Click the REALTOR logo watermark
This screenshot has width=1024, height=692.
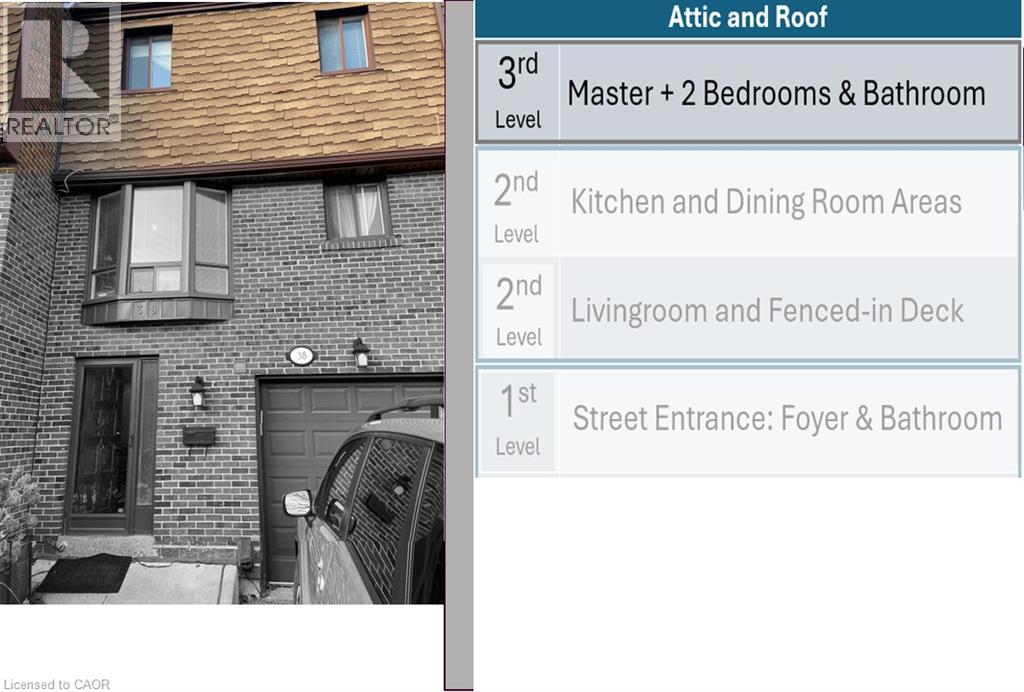[61, 71]
